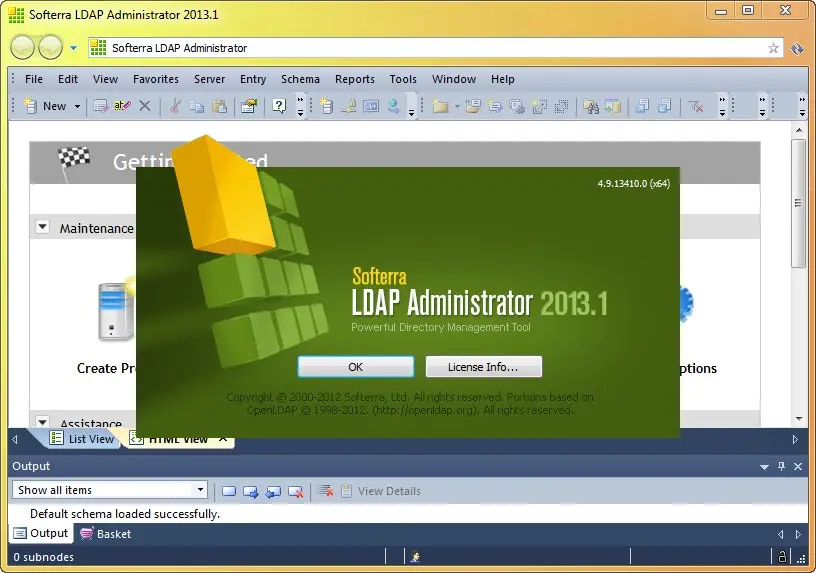Click the new folder toolbar icon
816x573 pixels.
tap(440, 106)
